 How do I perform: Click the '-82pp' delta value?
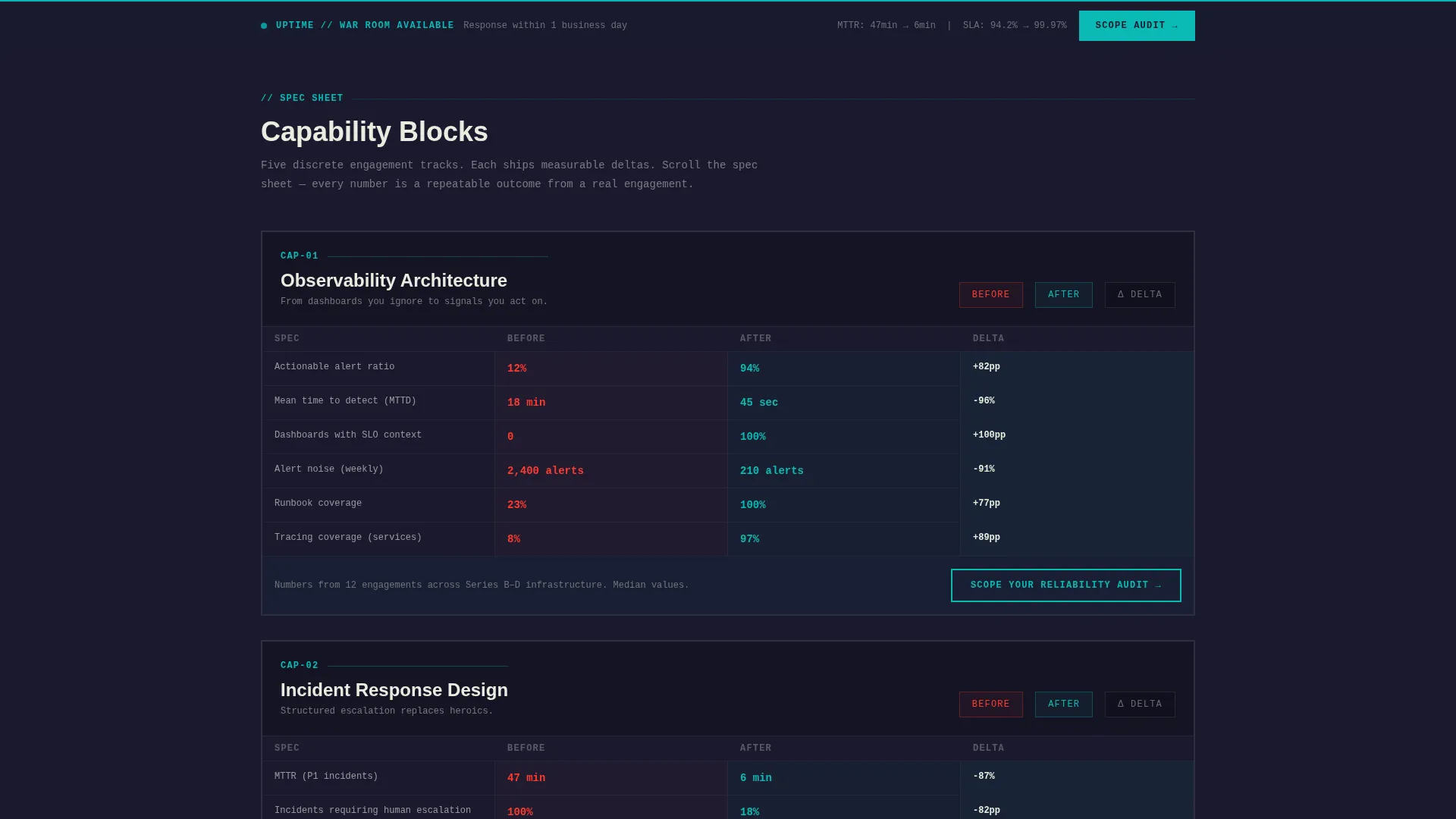(987, 811)
